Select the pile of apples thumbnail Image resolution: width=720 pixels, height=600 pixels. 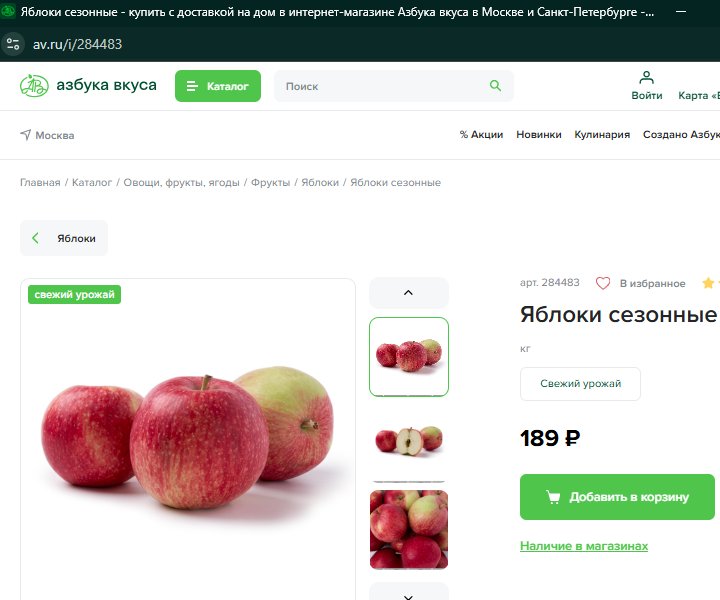(x=409, y=529)
